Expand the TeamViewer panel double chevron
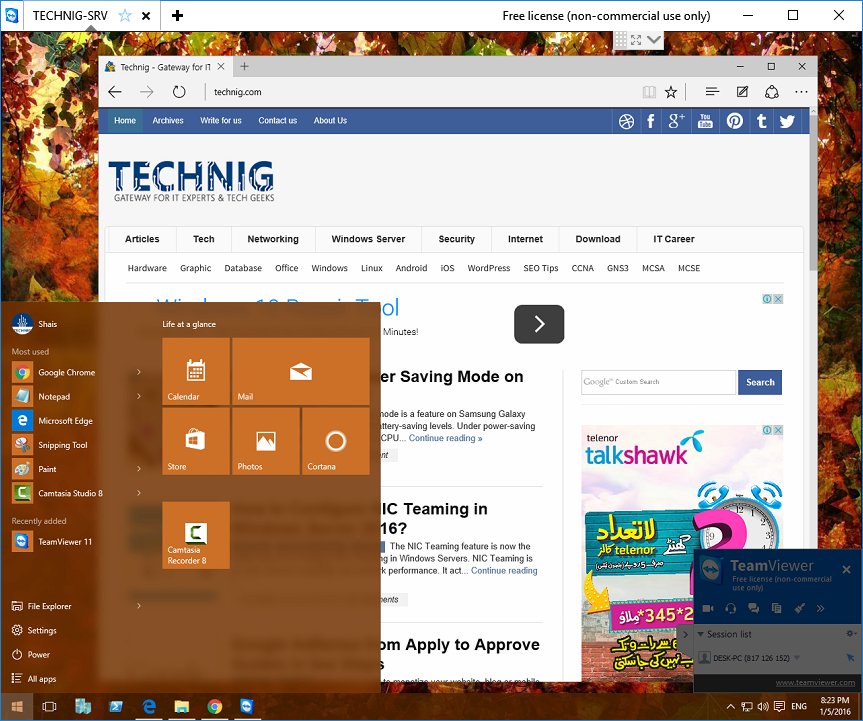This screenshot has width=863, height=721. [821, 608]
